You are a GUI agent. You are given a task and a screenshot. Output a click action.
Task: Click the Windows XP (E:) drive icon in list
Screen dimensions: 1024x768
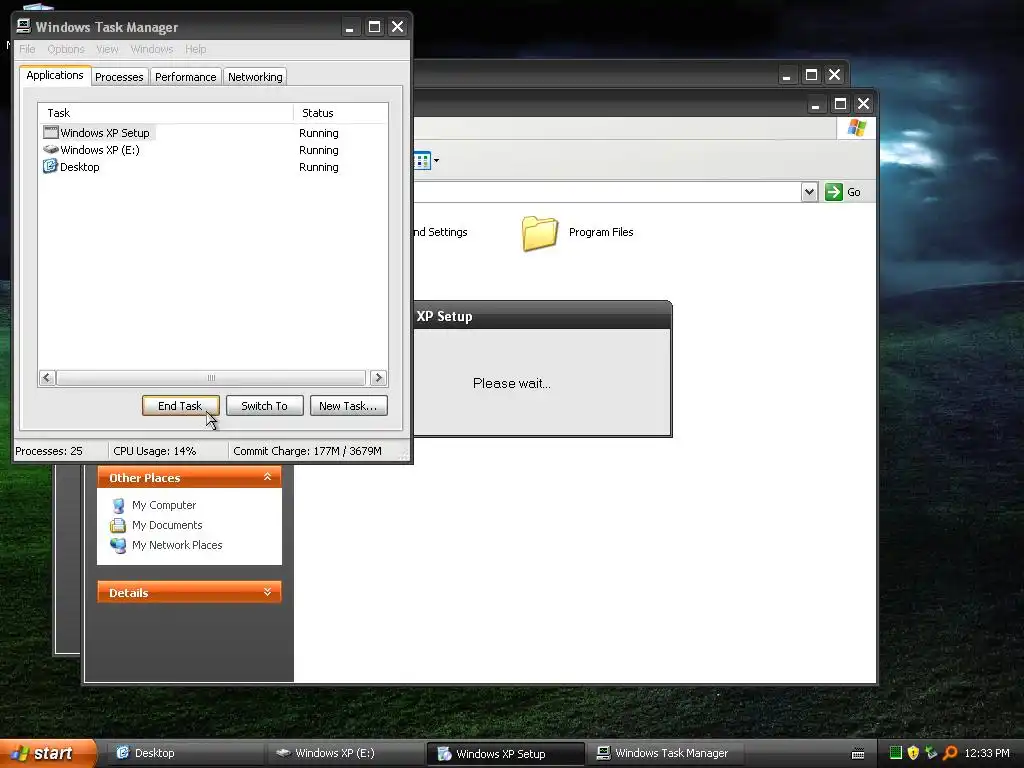(50, 150)
